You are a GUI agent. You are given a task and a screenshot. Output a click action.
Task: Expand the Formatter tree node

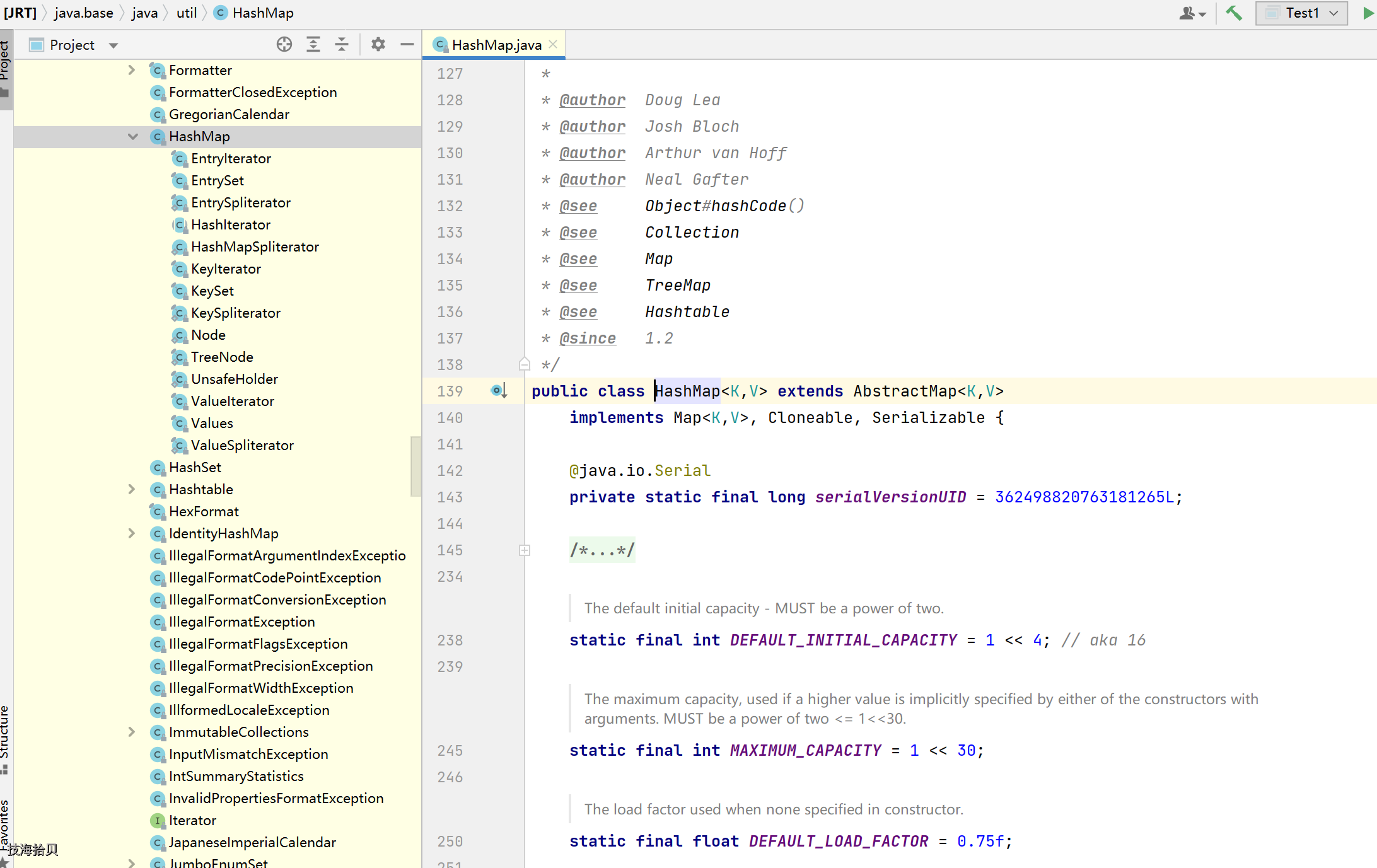pyautogui.click(x=131, y=70)
